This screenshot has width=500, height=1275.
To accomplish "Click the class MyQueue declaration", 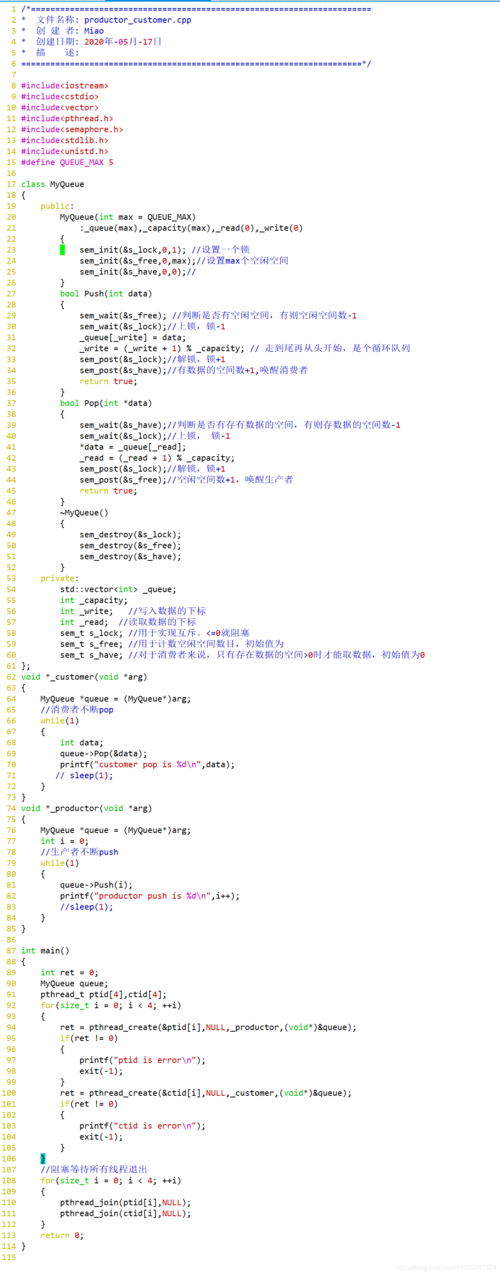I will click(52, 184).
